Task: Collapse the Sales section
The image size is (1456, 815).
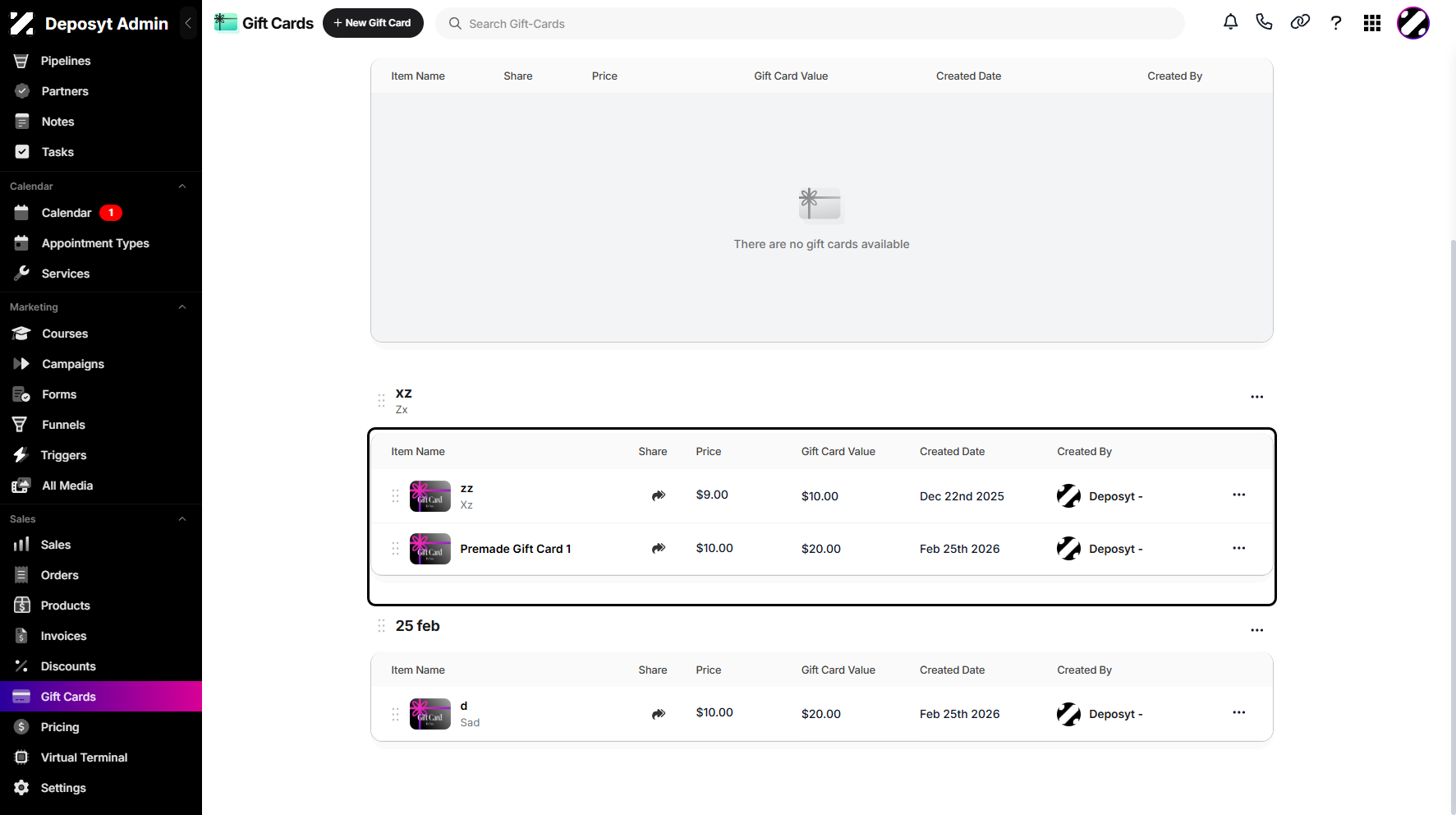Action: coord(182,519)
